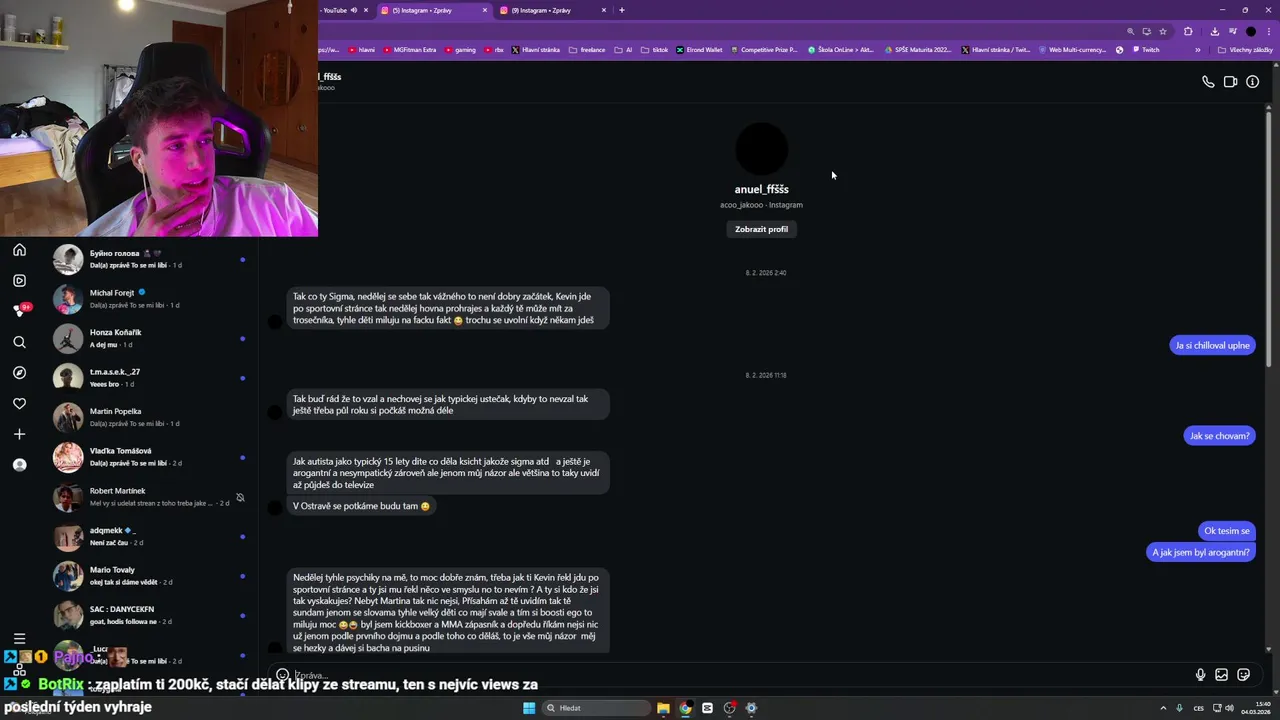1280x720 pixels.
Task: Open Notifications heart icon in sidebar
Action: click(19, 404)
